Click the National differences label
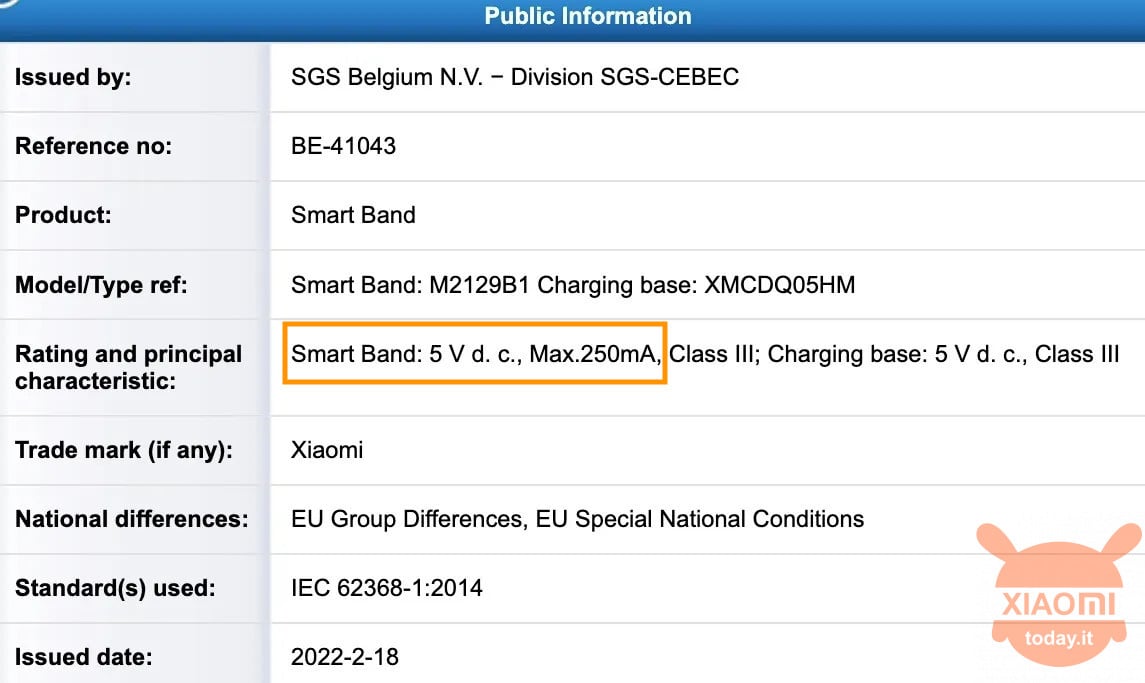This screenshot has width=1145, height=683. click(131, 519)
